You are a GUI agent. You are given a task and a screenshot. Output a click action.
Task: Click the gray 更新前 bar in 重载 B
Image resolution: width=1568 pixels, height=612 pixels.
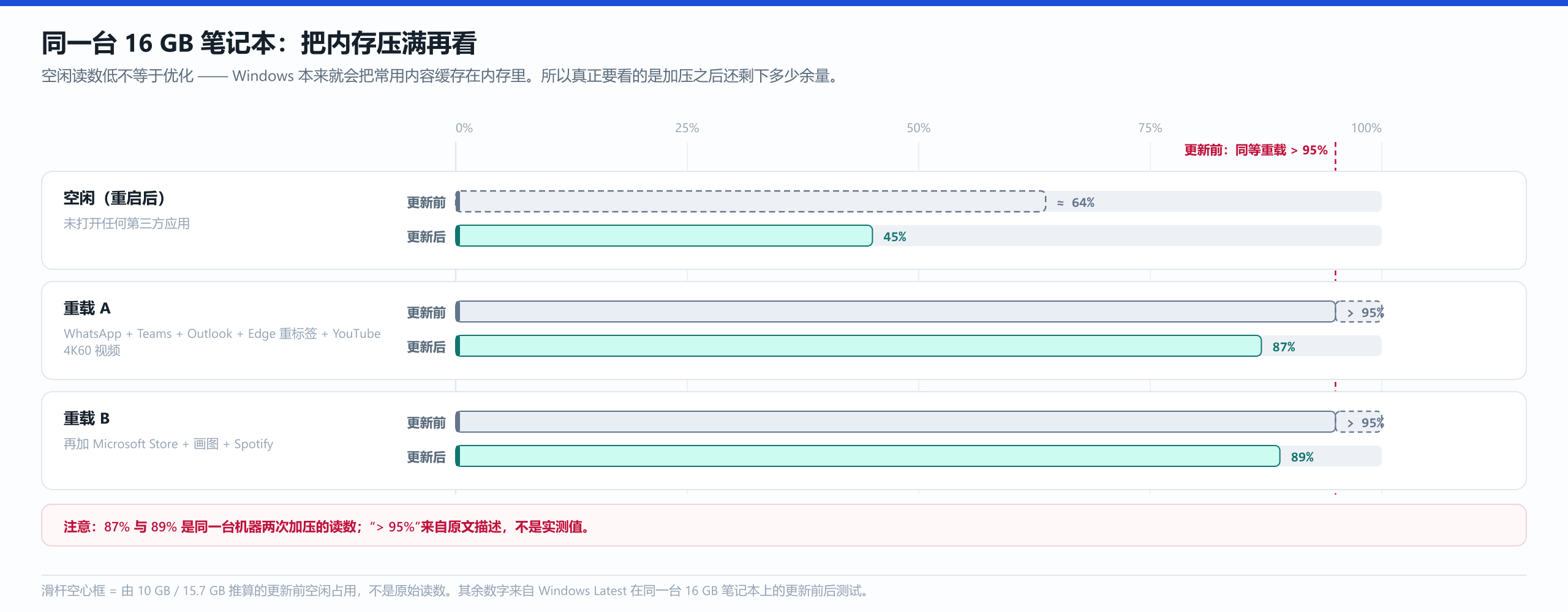[895, 422]
